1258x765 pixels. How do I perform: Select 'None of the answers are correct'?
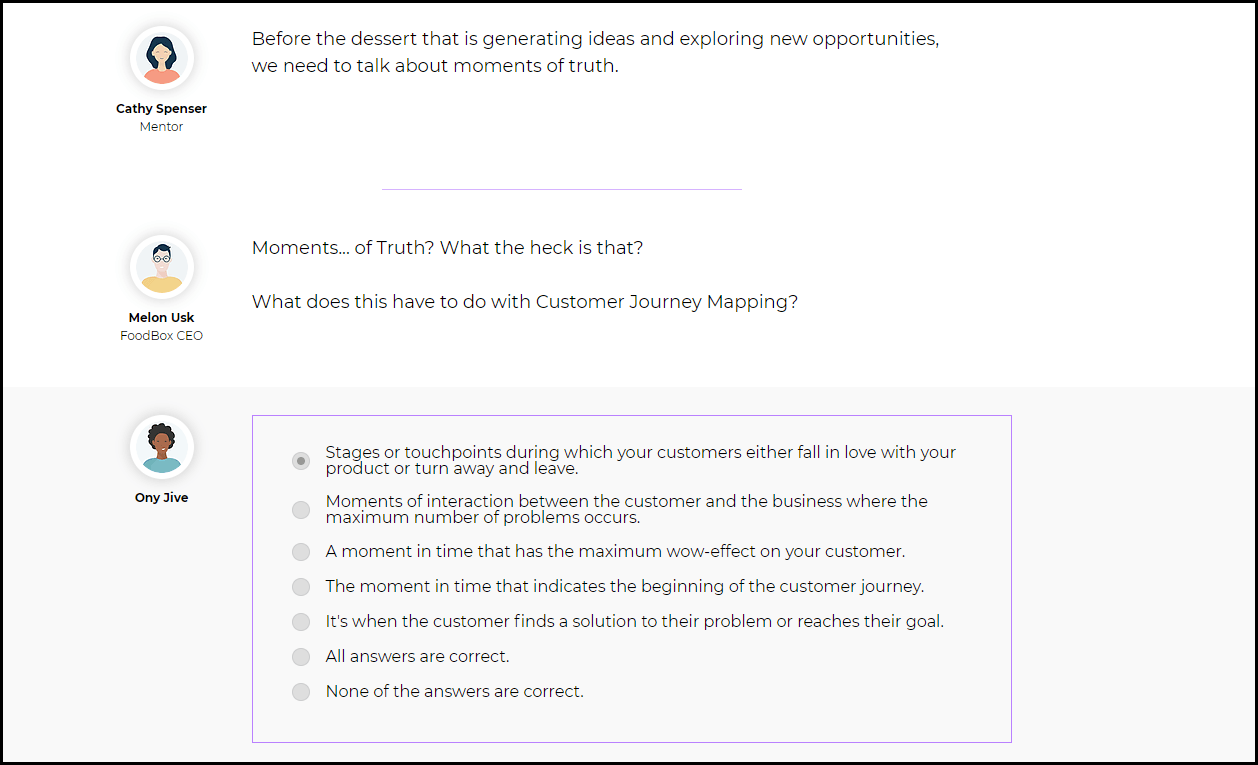click(301, 692)
